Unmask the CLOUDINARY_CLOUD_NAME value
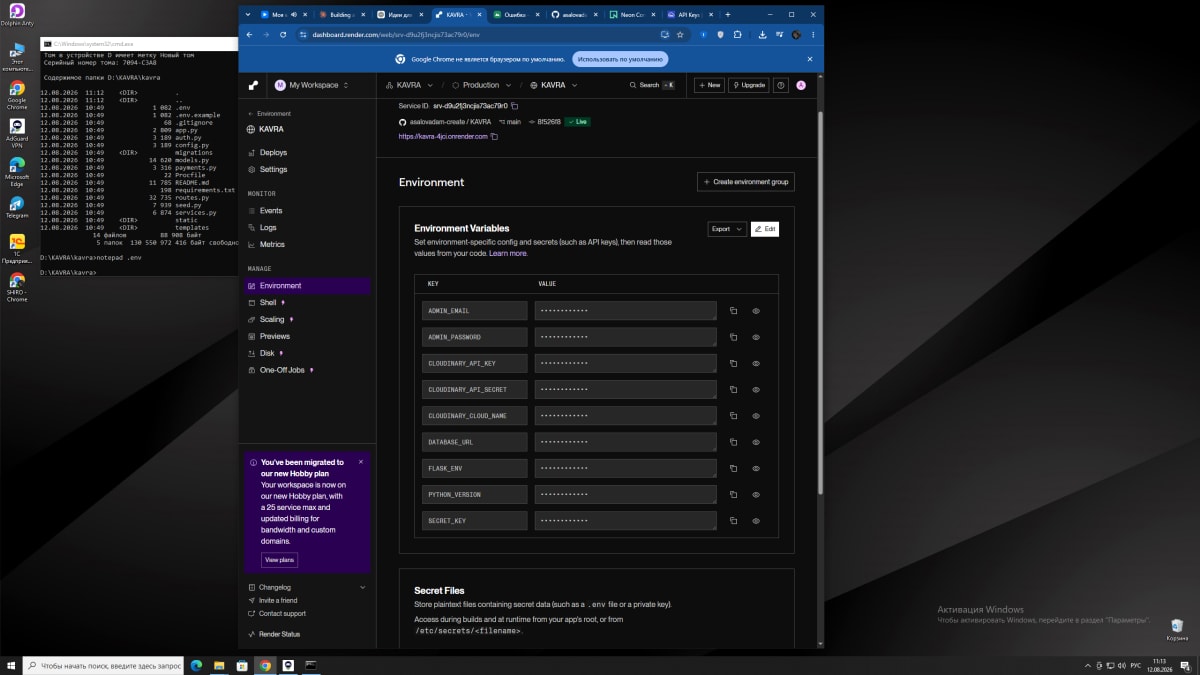Screen dimensions: 1200x675 pos(756,416)
